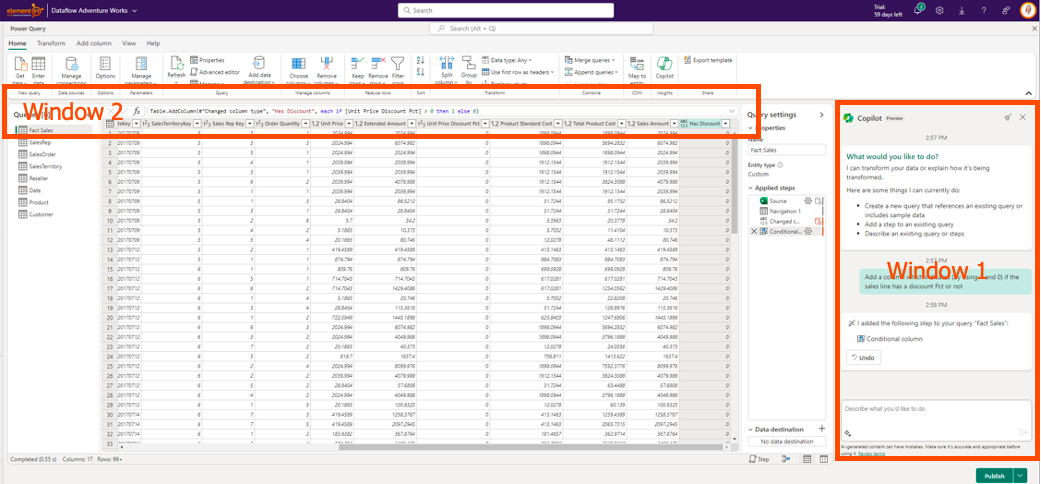The height and width of the screenshot is (484, 1041).
Task: Click the Copilot ribbon icon
Action: click(x=664, y=64)
